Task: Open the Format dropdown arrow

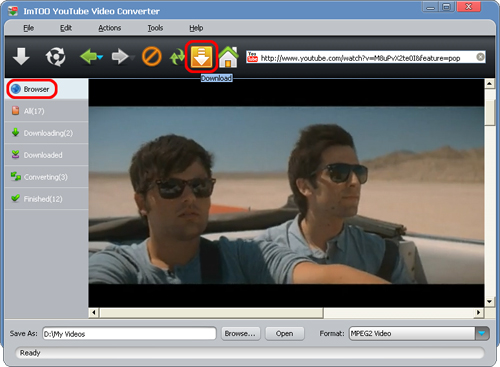Action: click(x=482, y=333)
